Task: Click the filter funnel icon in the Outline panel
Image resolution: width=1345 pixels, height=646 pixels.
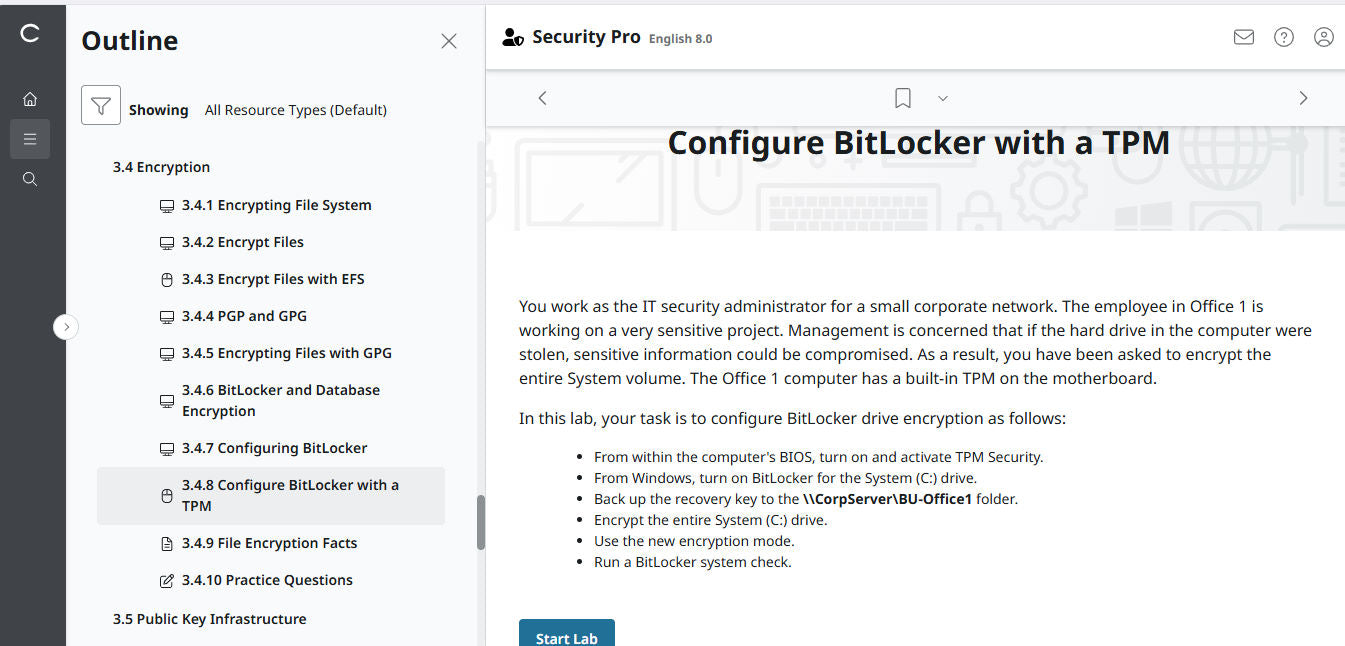Action: (100, 104)
